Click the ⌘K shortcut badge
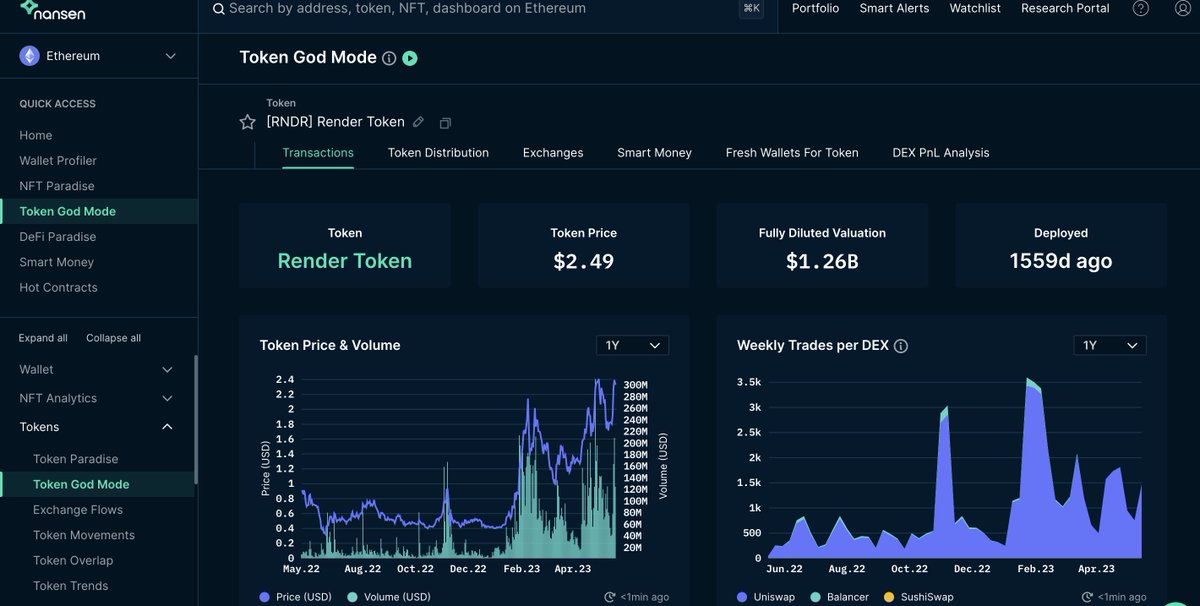Screen dimensions: 1200x606 point(751,8)
